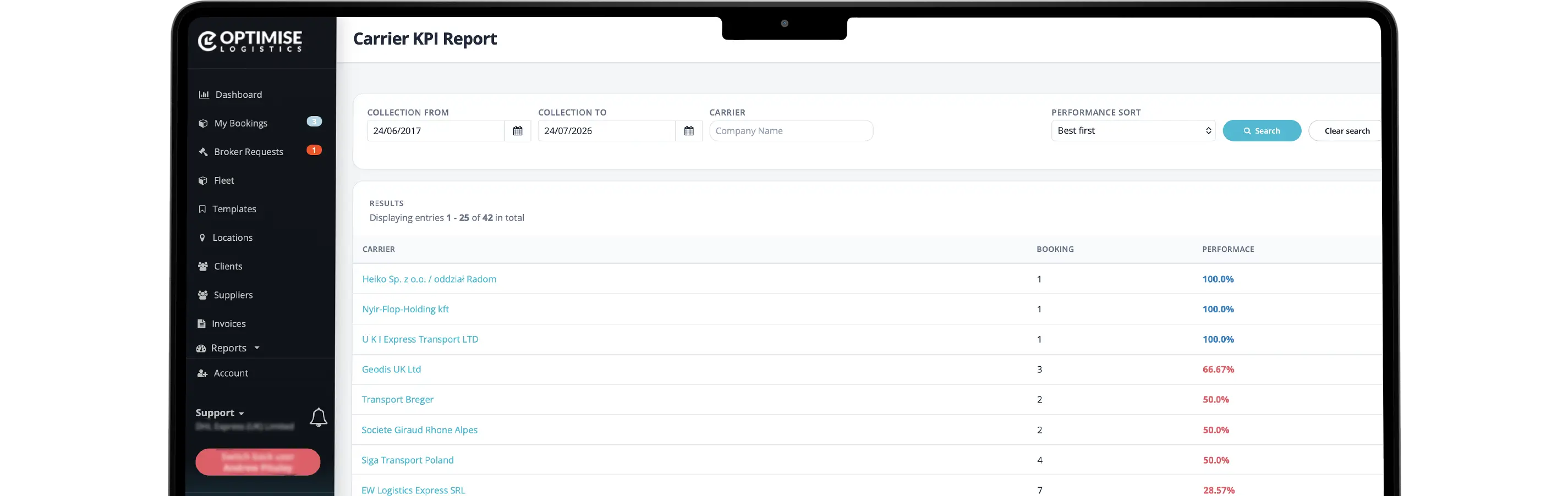This screenshot has height=496, width=1568.
Task: Click the Booking column header
Action: (x=1055, y=250)
